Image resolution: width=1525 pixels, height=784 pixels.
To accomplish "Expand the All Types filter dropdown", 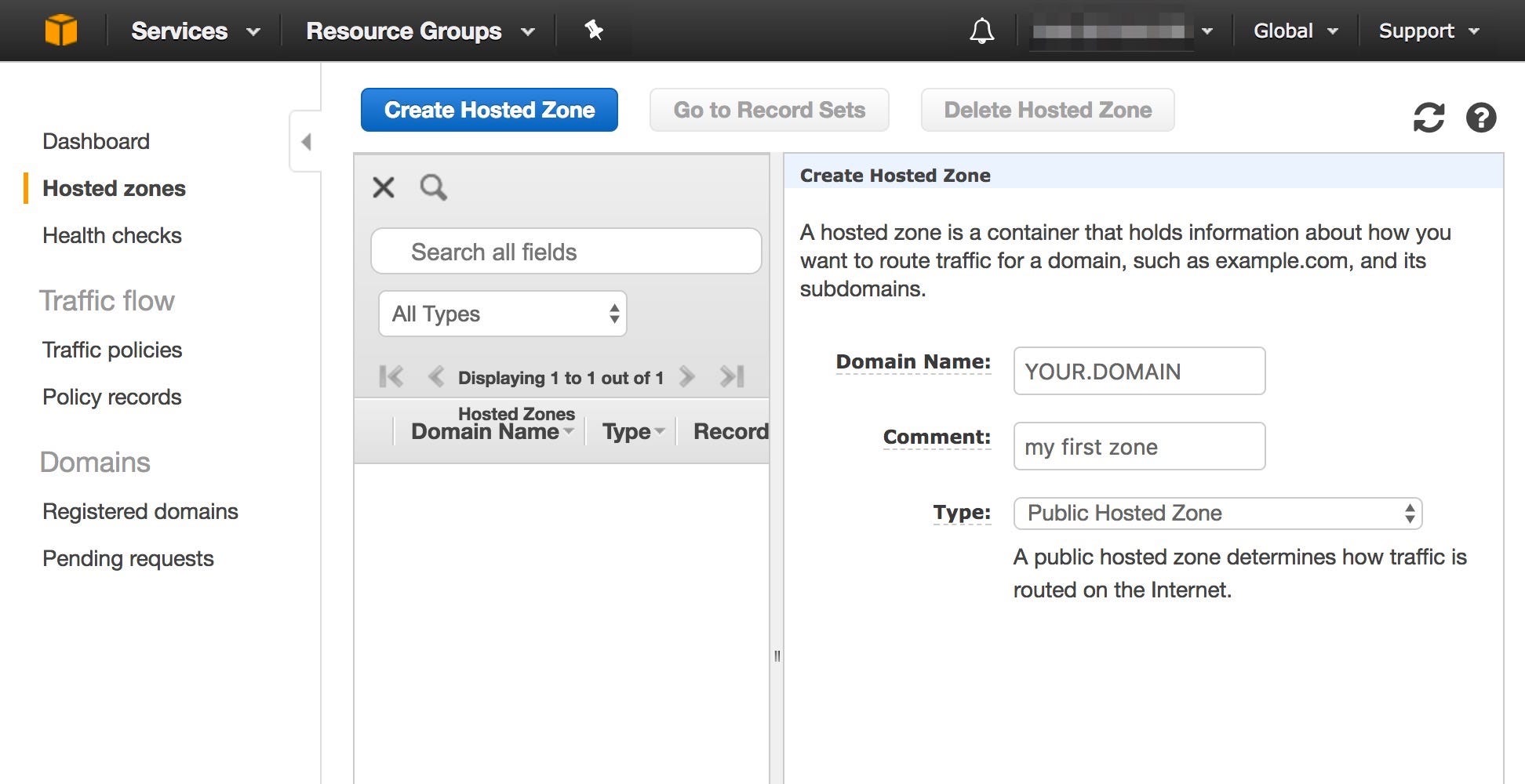I will point(502,314).
